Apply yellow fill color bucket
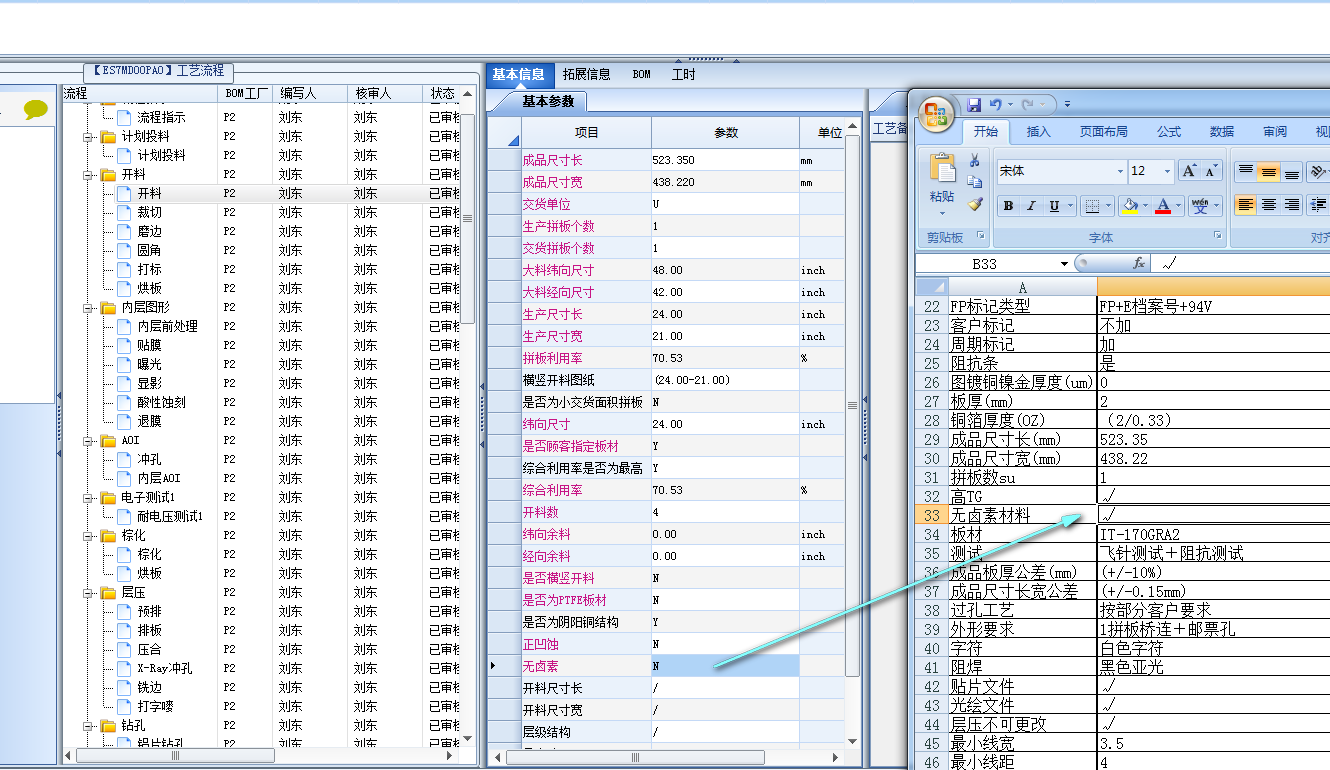 coord(1130,206)
